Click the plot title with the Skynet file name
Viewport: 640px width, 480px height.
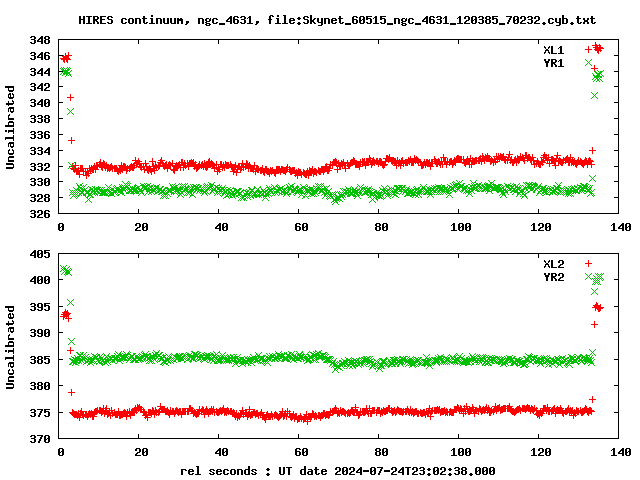[x=337, y=20]
